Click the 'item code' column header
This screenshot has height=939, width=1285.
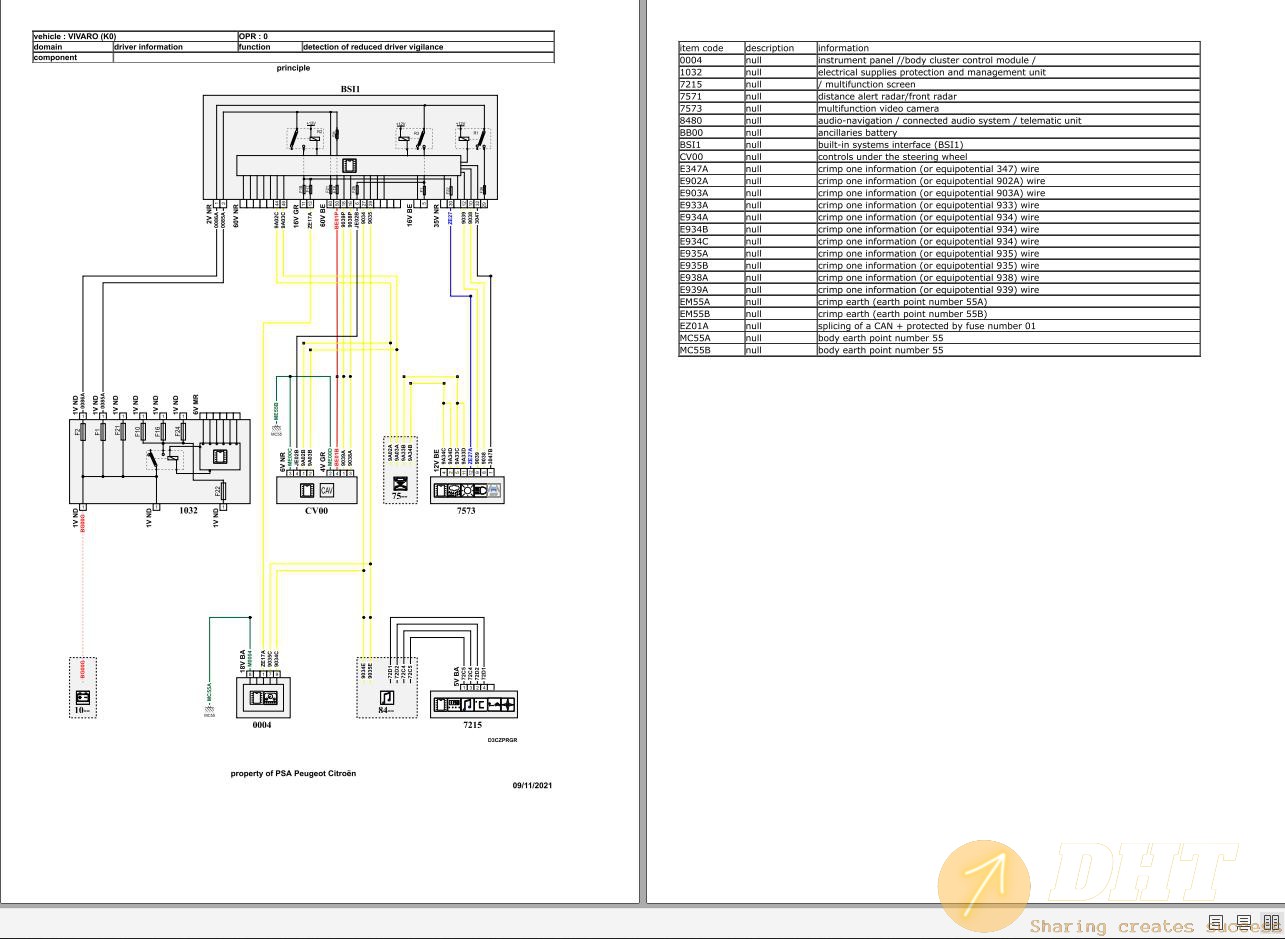click(711, 47)
